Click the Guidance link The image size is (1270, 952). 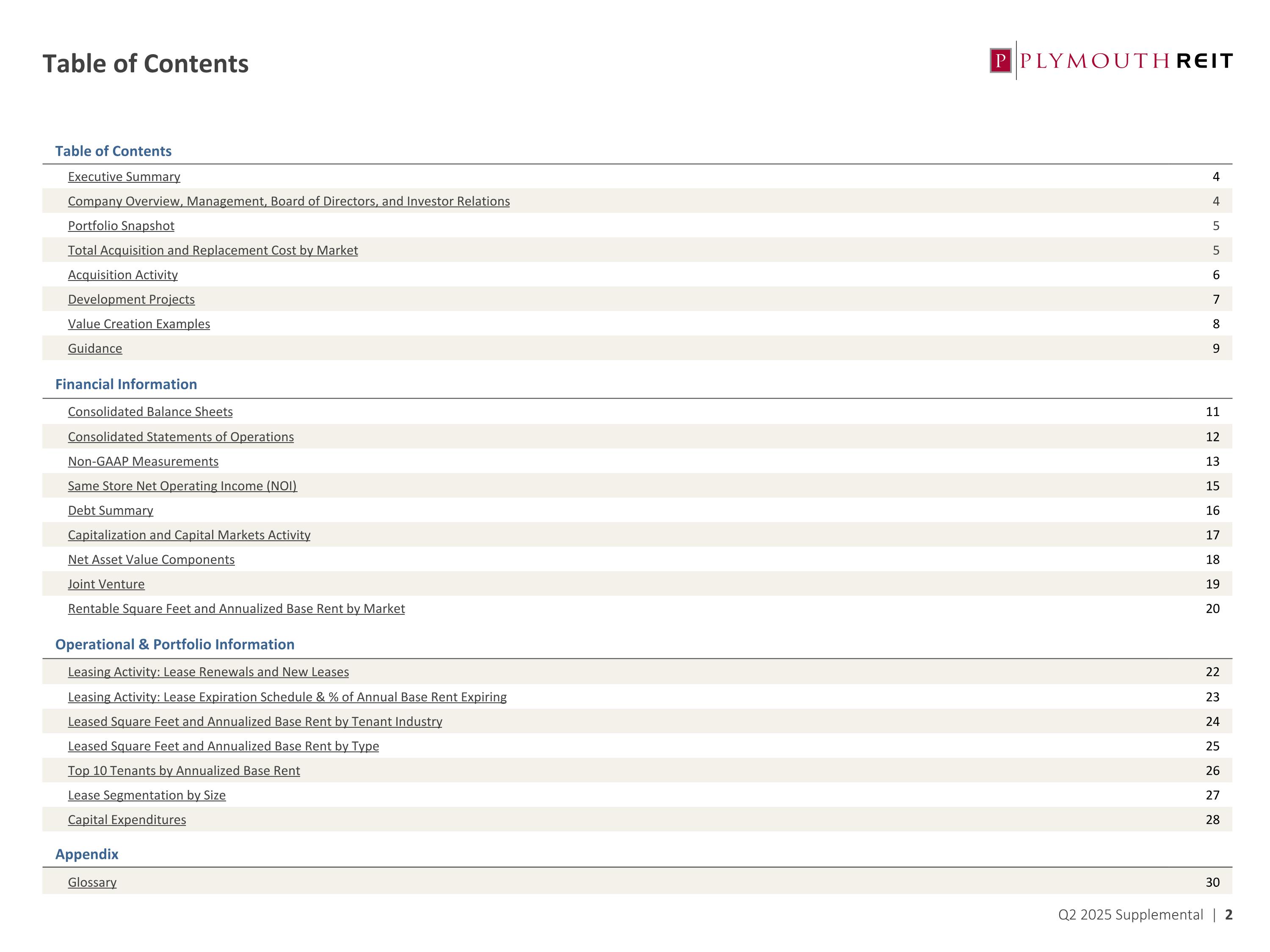click(95, 349)
